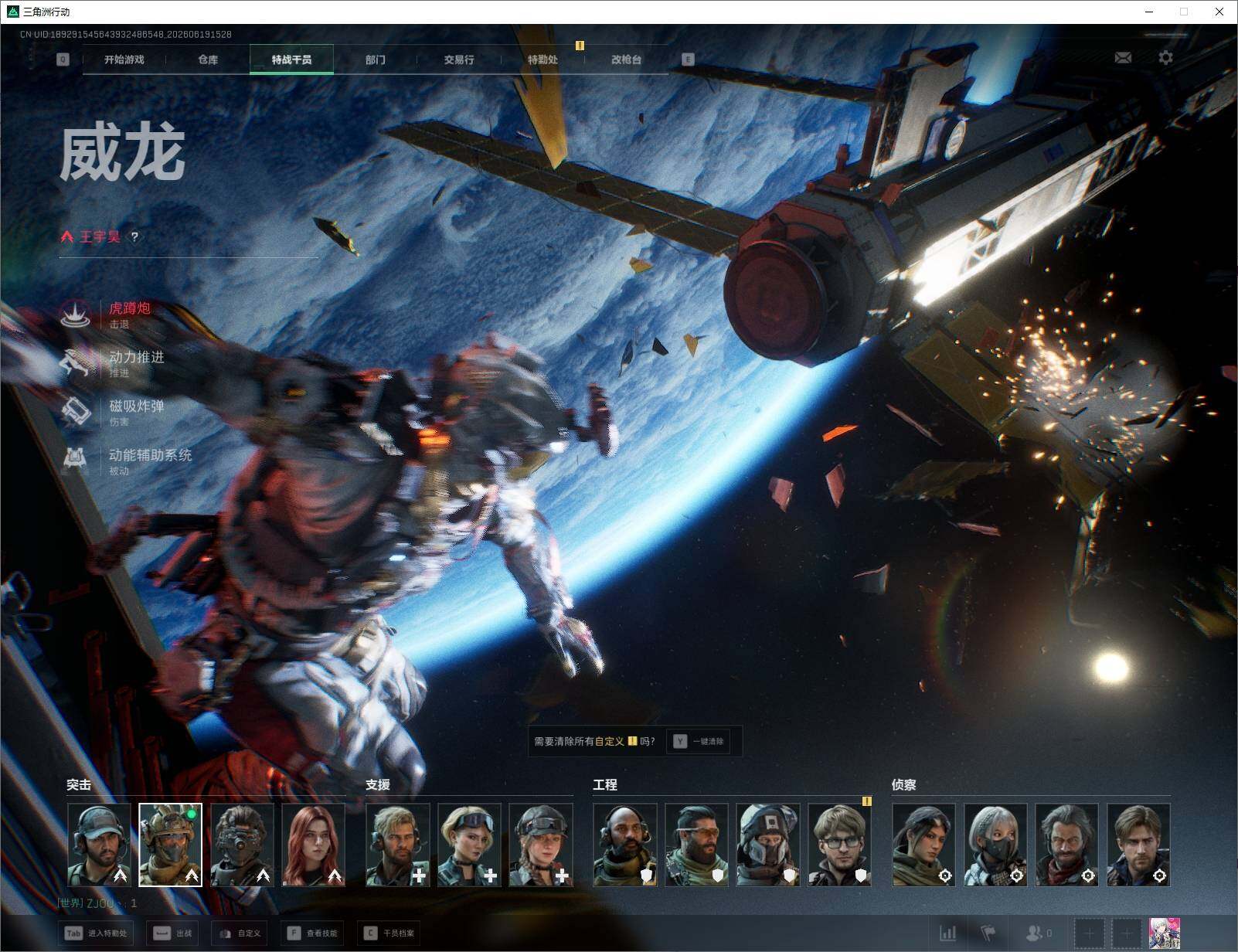Click the question mark next to 王宇昊

click(x=134, y=237)
